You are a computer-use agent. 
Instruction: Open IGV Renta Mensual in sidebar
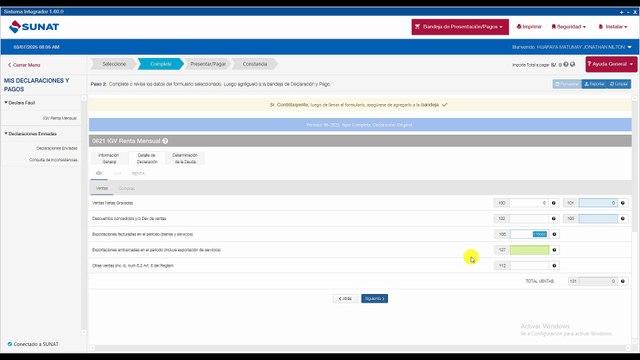pyautogui.click(x=60, y=118)
